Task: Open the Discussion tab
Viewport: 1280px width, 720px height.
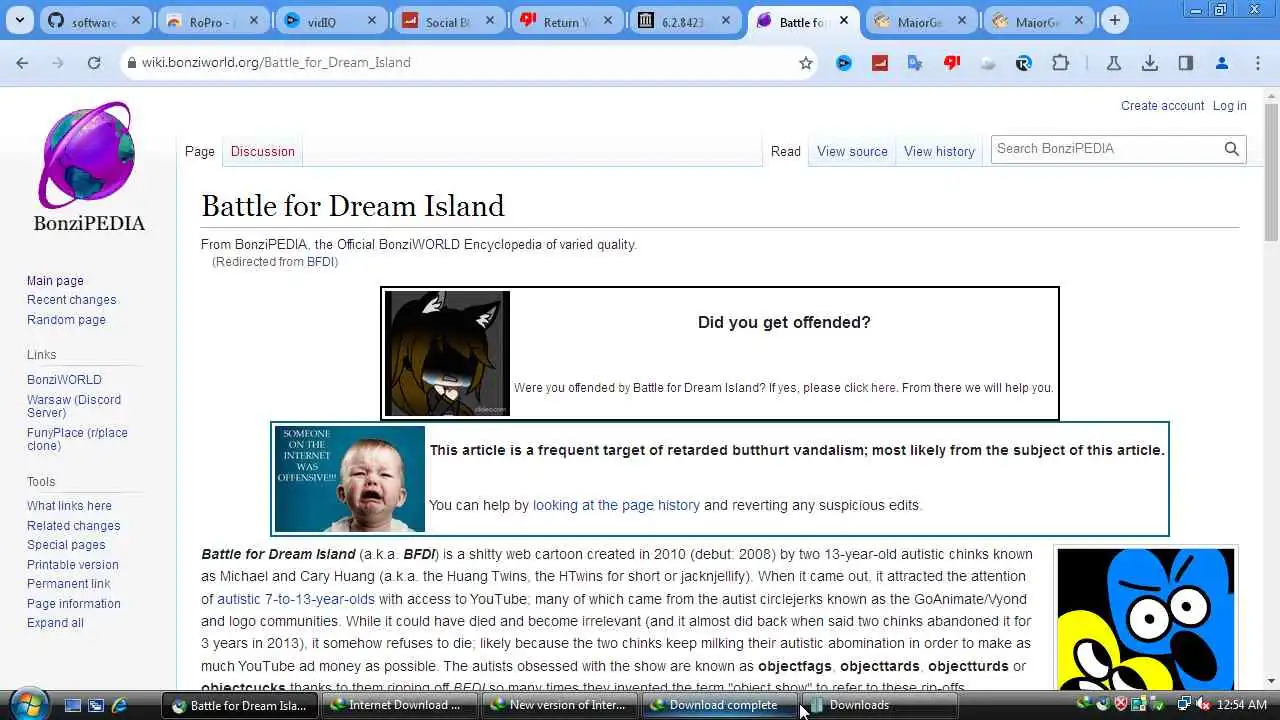Action: point(262,151)
